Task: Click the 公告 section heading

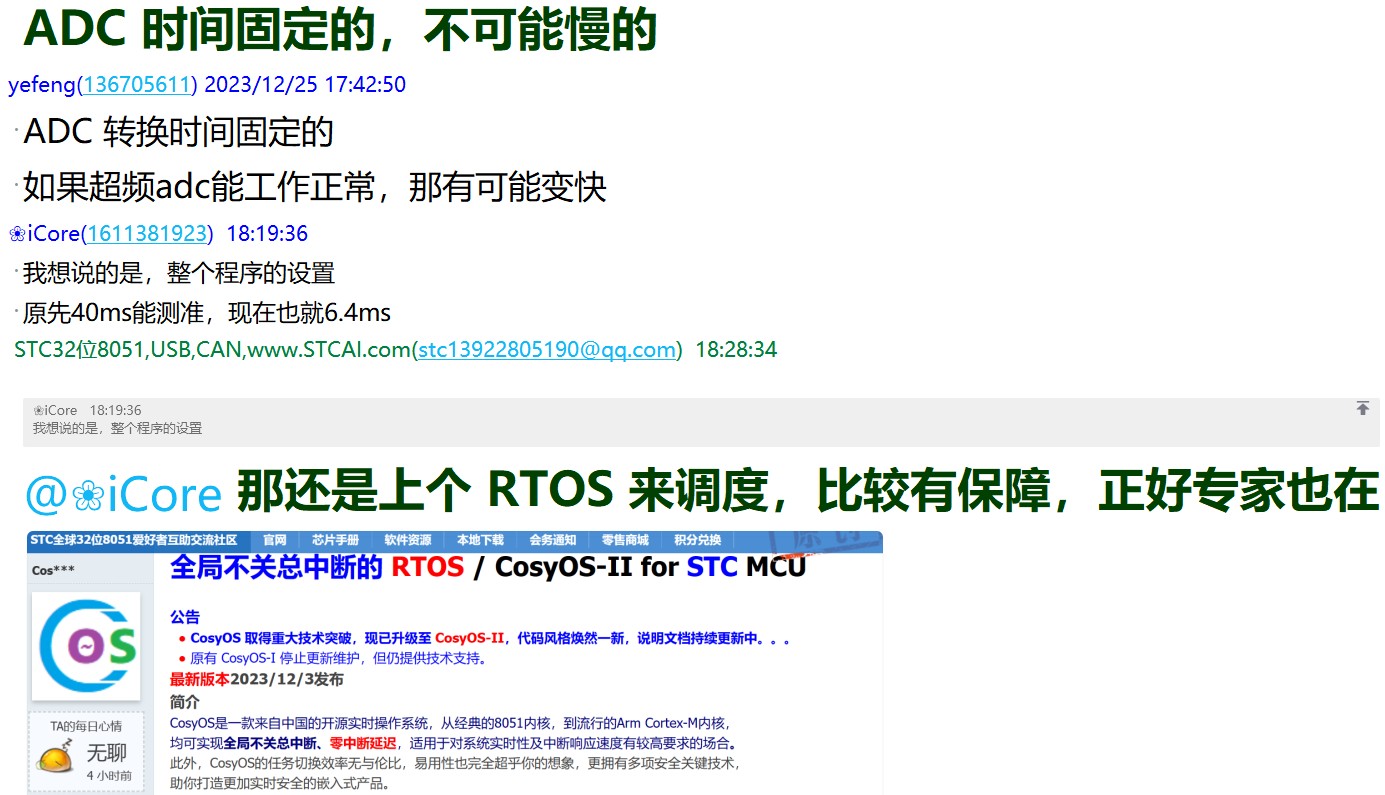Action: tap(185, 617)
